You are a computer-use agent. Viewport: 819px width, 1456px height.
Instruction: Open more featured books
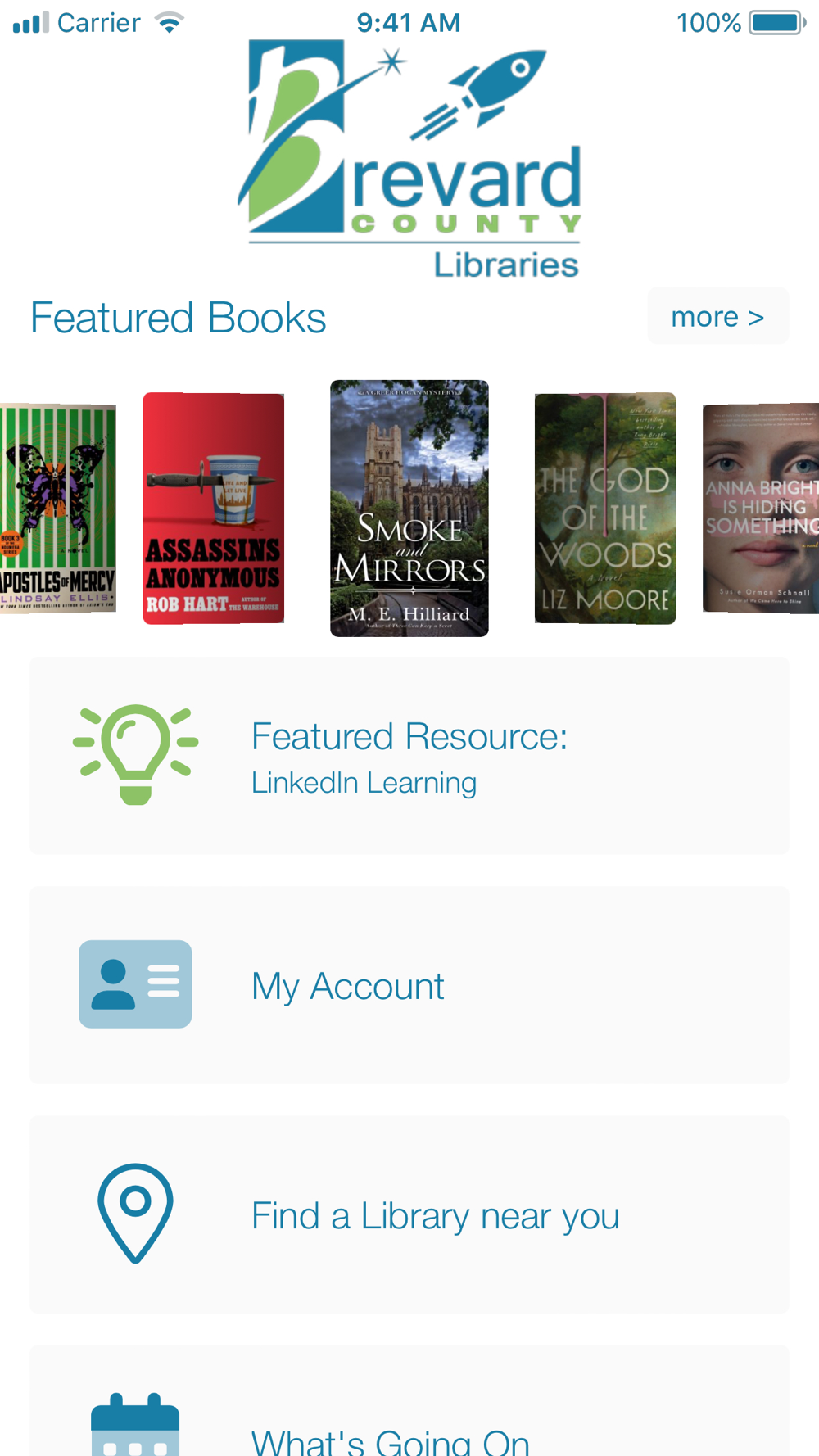pos(717,316)
